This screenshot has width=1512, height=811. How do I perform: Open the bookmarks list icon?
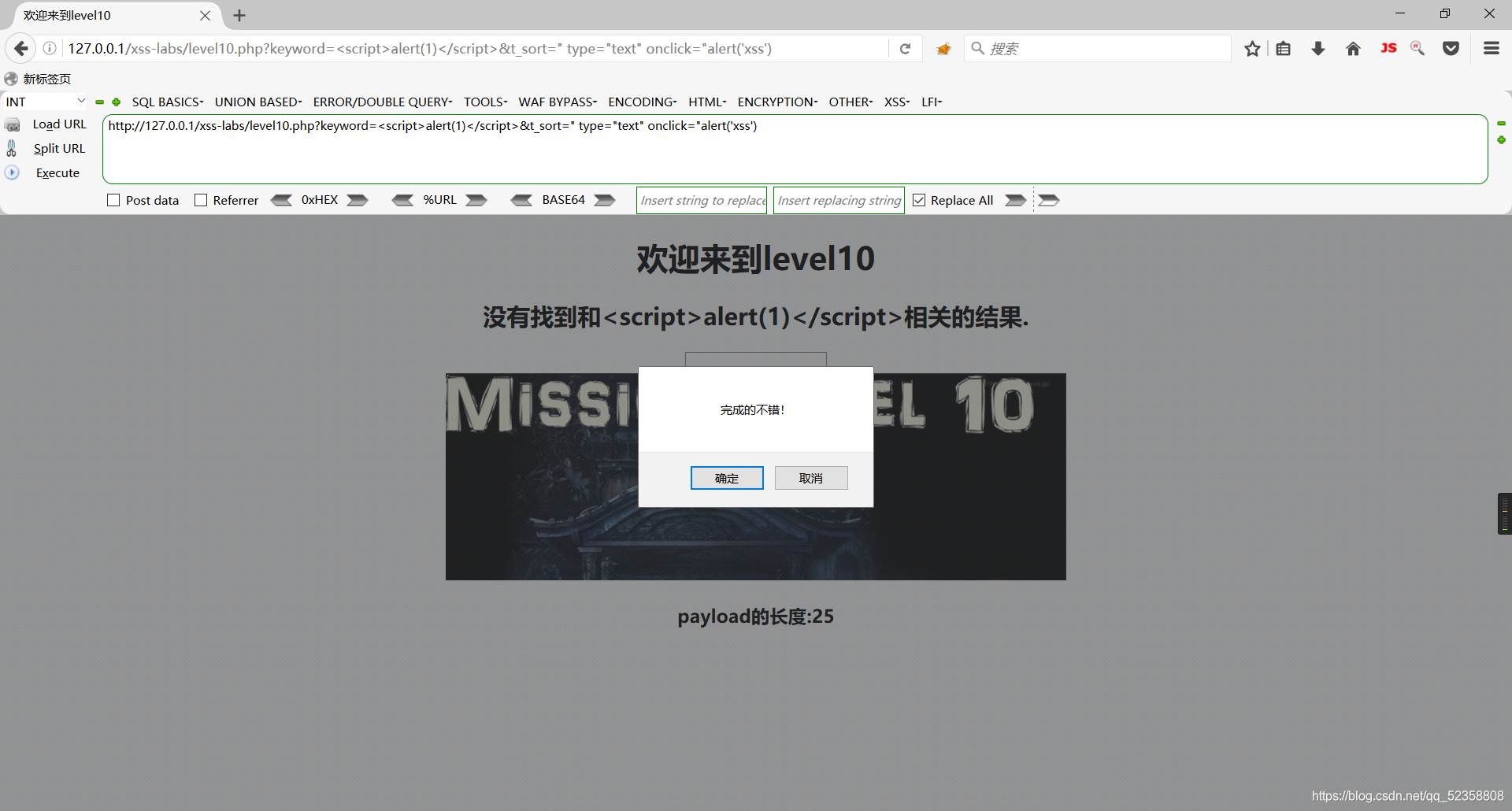point(1284,49)
